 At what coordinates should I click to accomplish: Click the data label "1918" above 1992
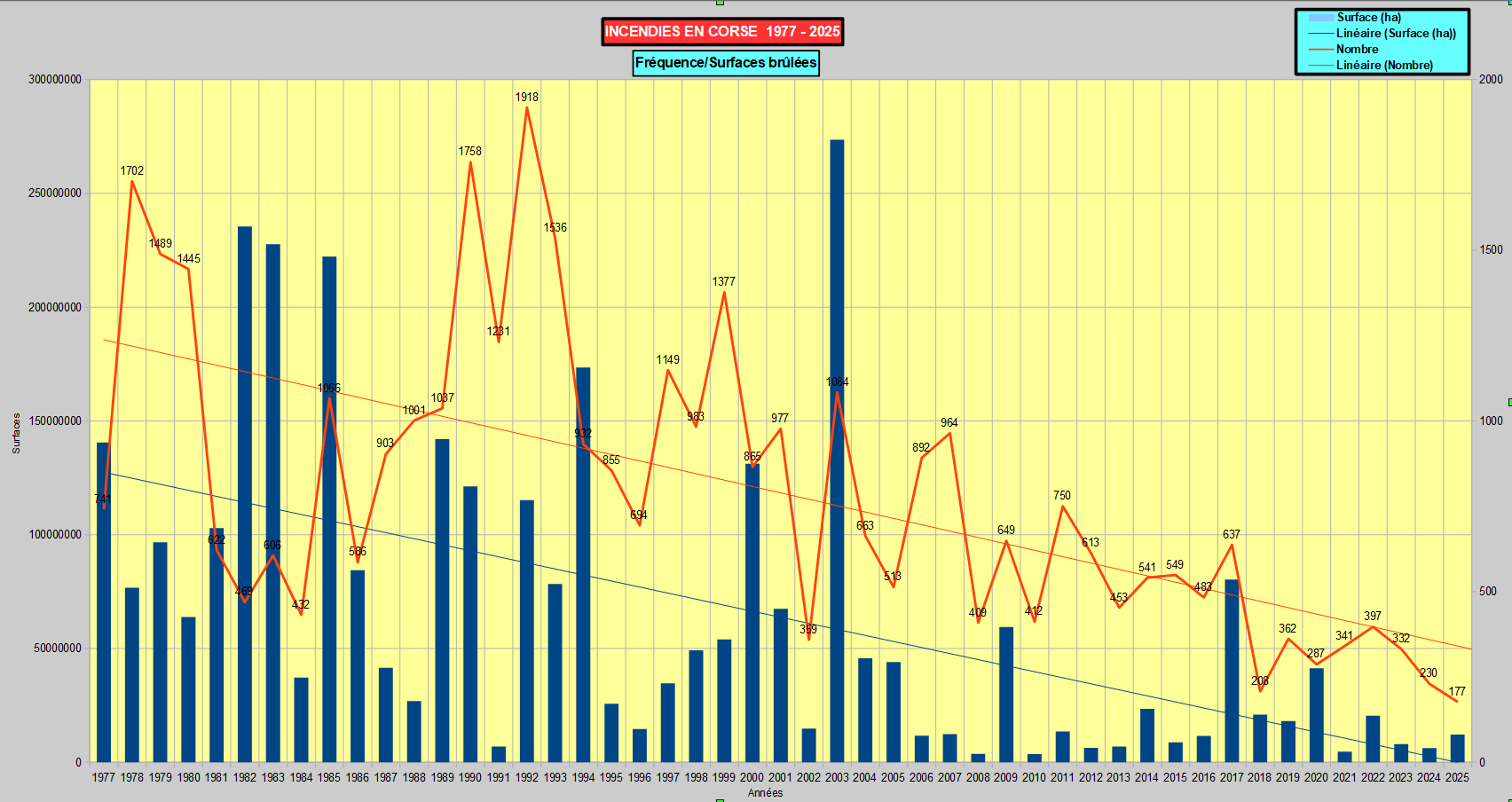(527, 97)
